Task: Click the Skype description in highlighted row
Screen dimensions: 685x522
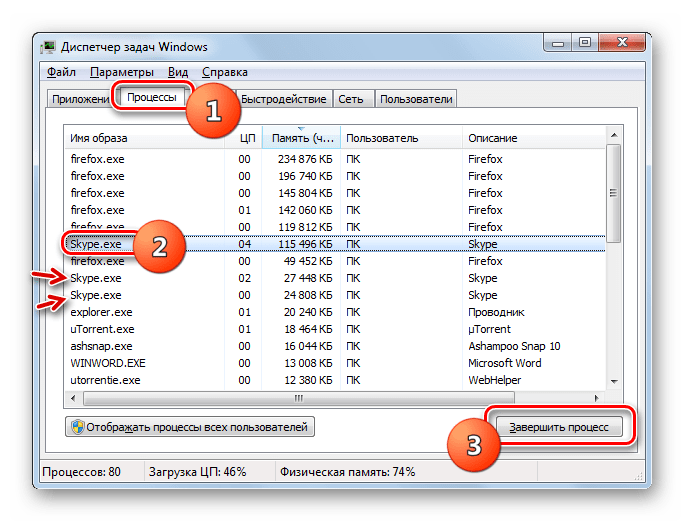Action: [x=483, y=244]
